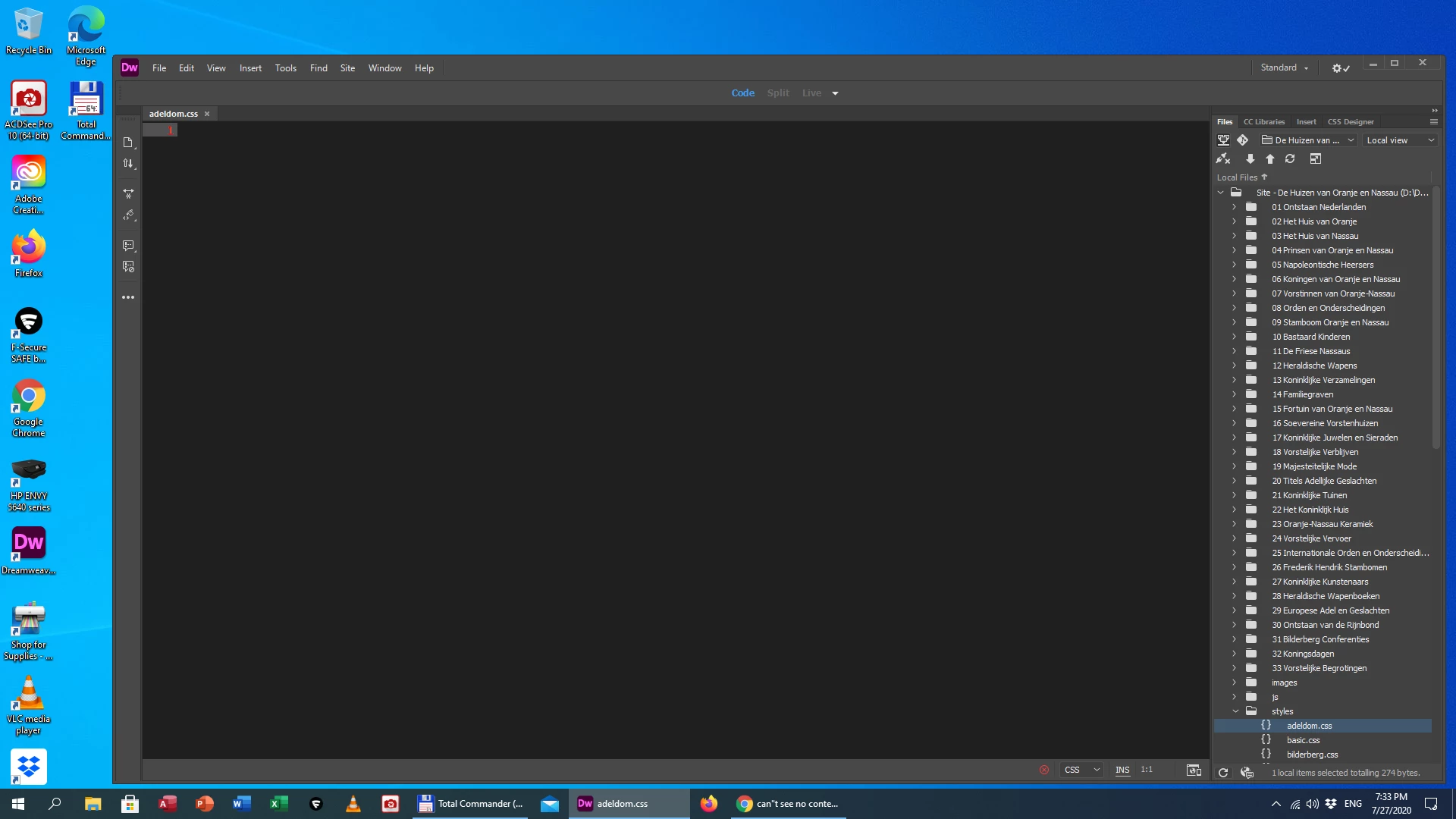Toggle the FTP server view button
The width and height of the screenshot is (1456, 819).
[1223, 140]
